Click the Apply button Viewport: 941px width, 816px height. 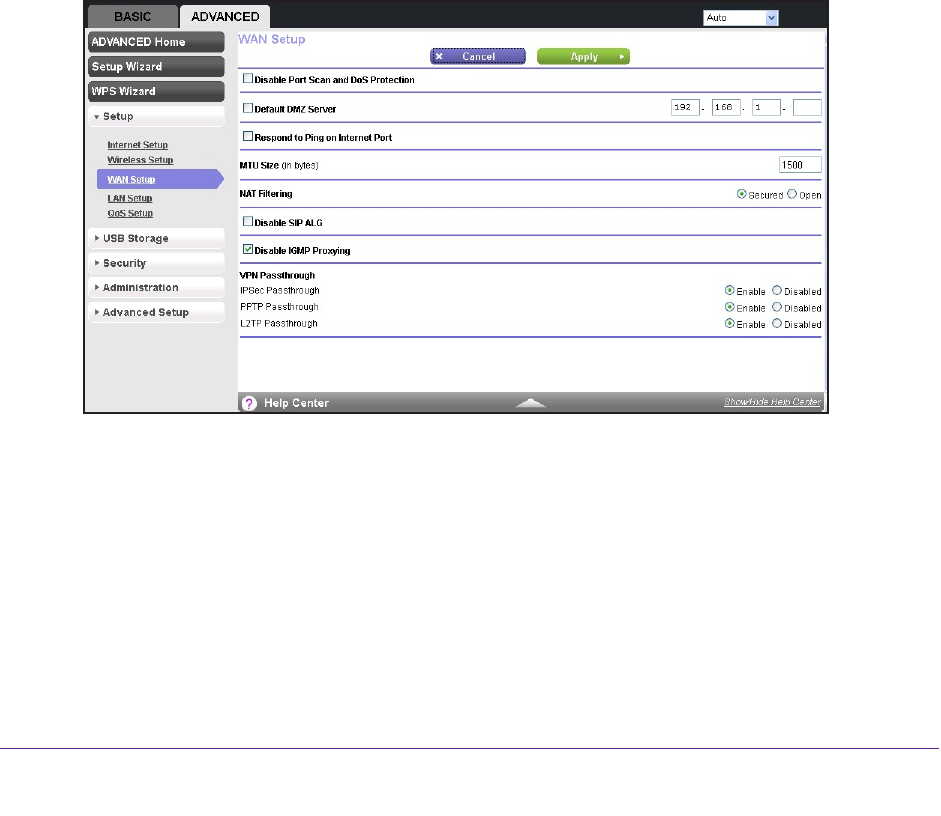pyautogui.click(x=583, y=56)
